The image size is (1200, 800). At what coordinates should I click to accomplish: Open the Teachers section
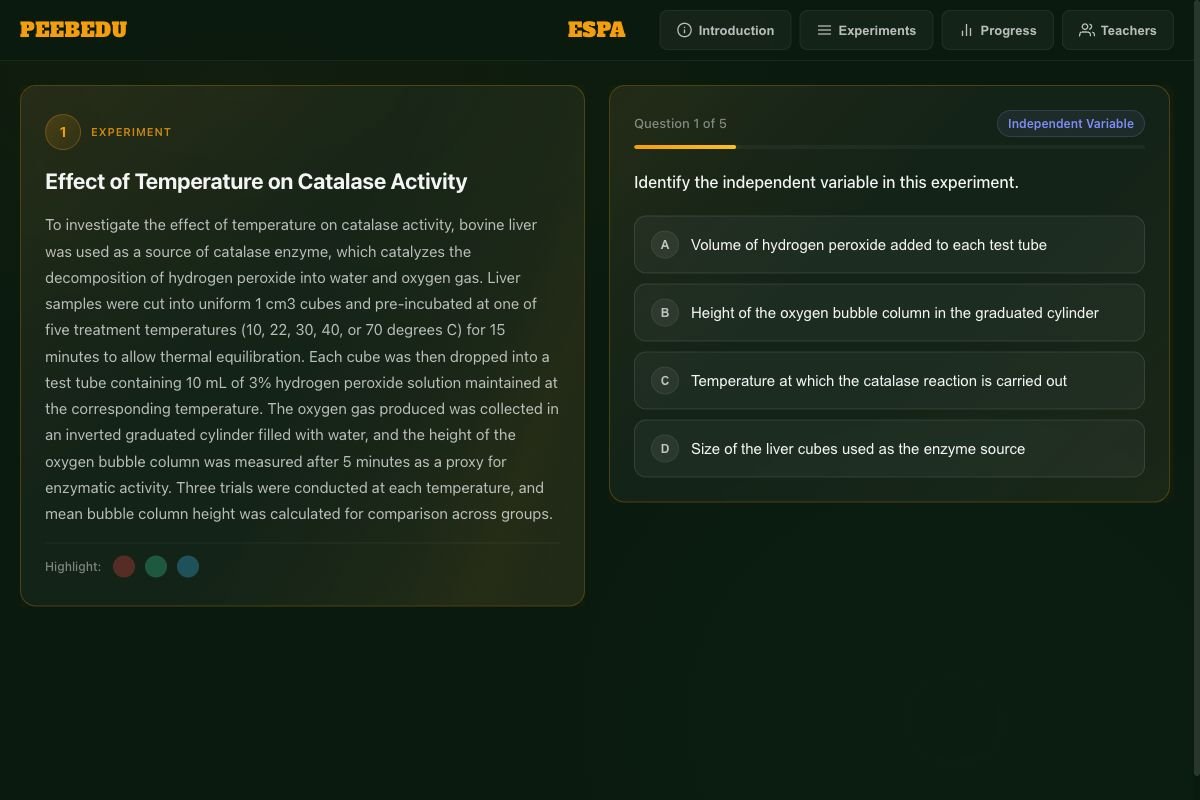[x=1117, y=30]
